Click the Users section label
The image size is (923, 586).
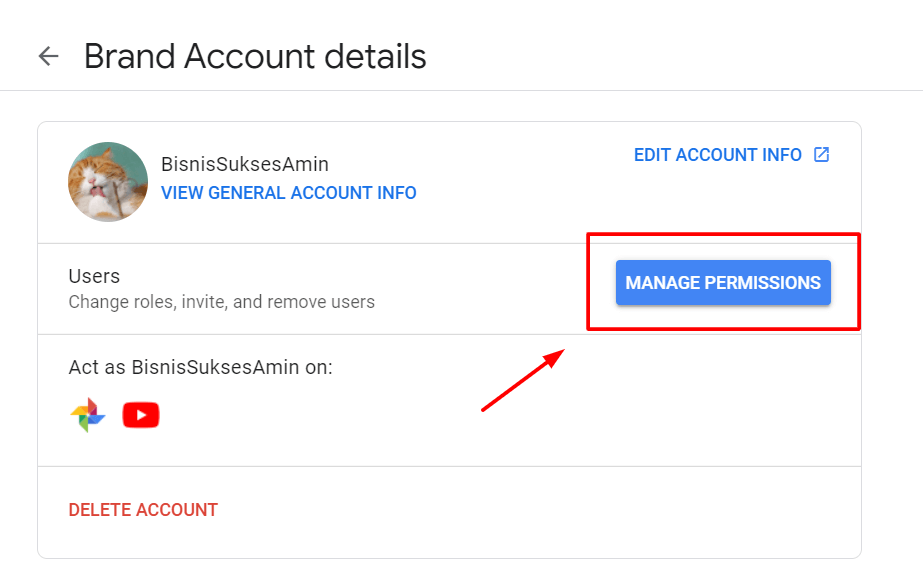coord(94,276)
